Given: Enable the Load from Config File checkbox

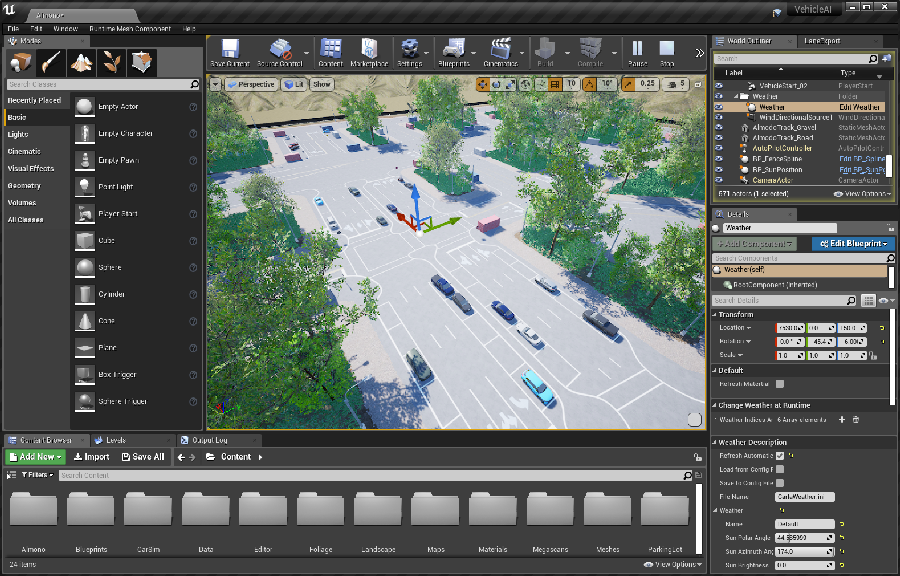Looking at the screenshot, I should coord(780,469).
